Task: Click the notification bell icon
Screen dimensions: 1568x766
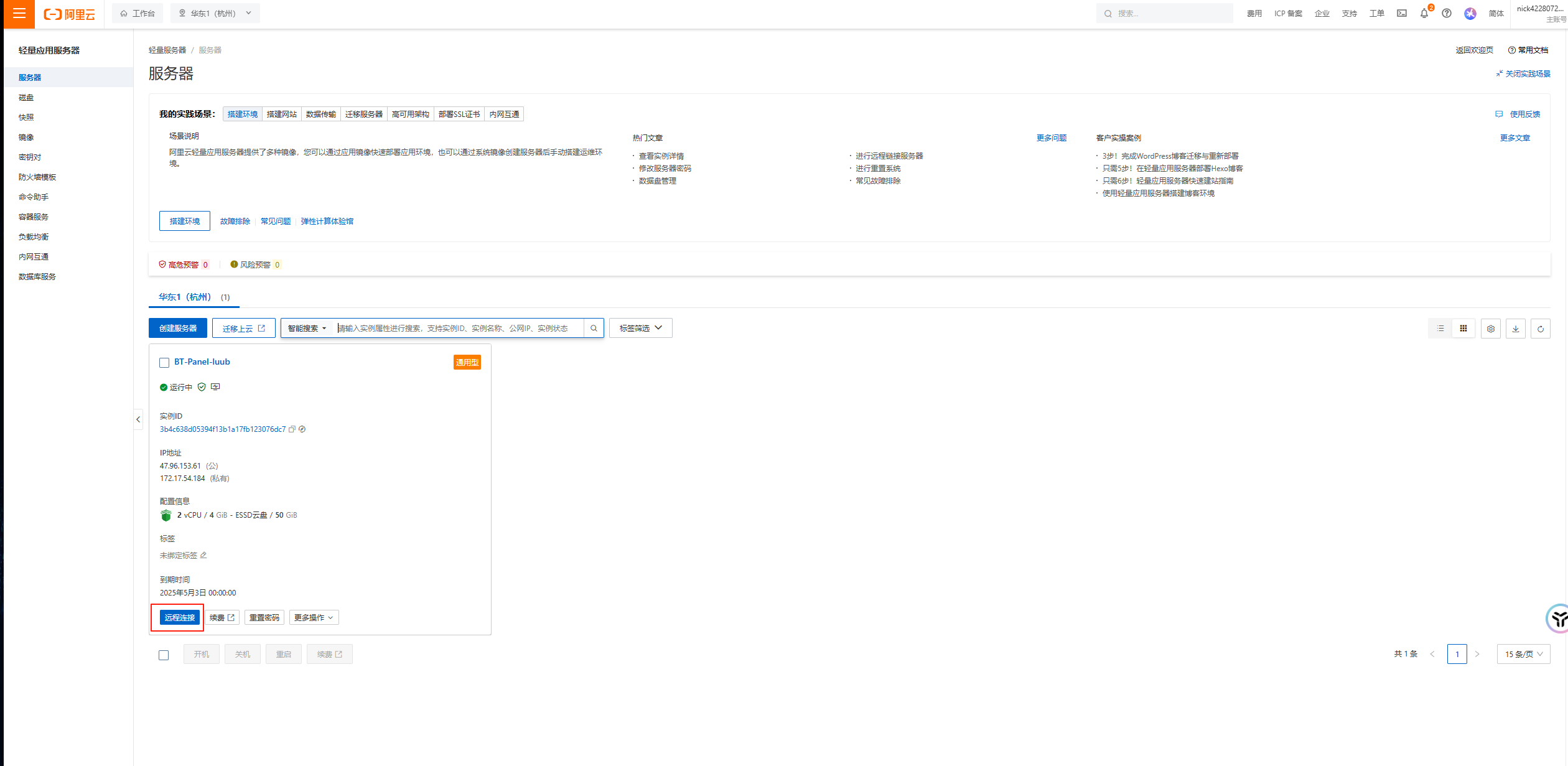Action: coord(1424,13)
